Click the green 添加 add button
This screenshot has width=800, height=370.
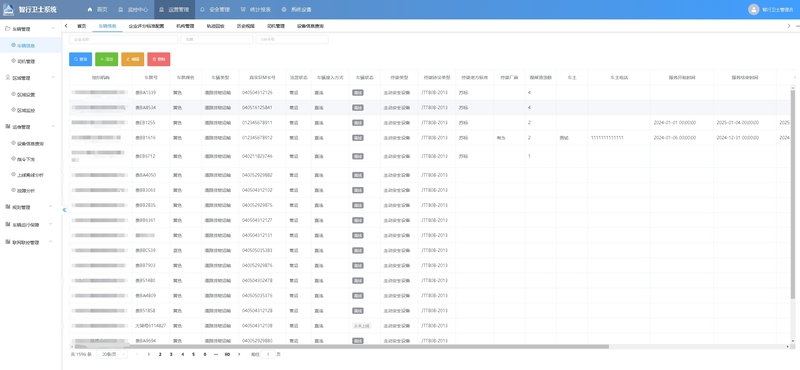pyautogui.click(x=107, y=59)
